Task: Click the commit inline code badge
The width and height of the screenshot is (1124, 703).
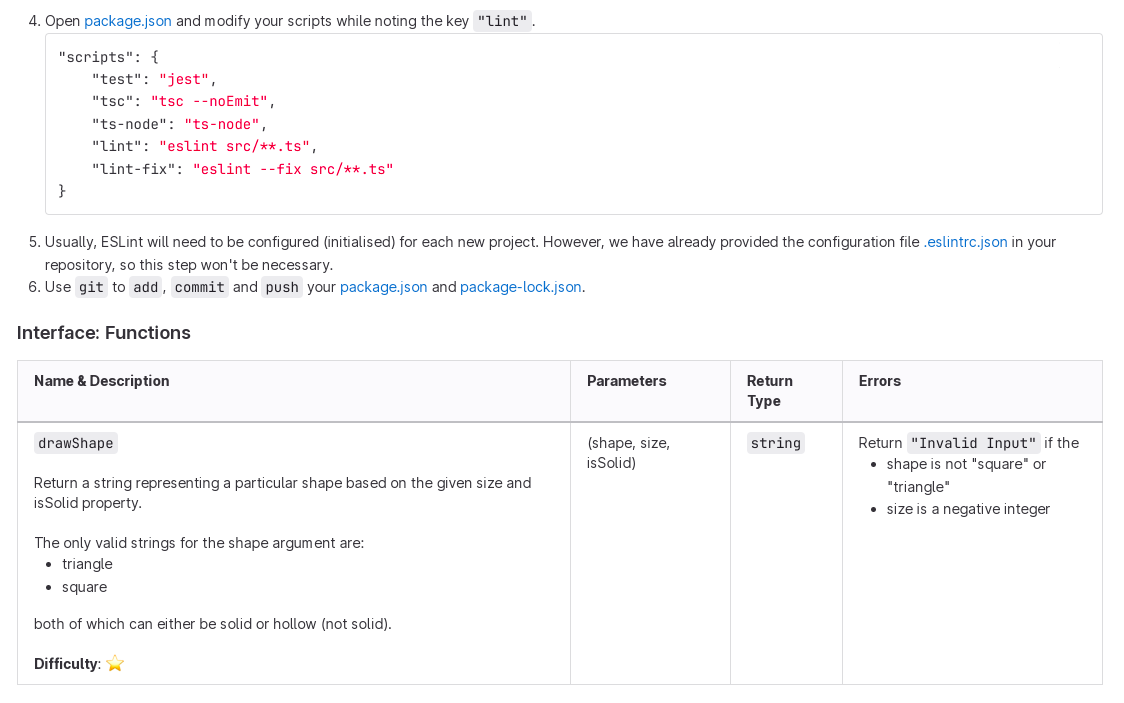Action: pos(199,287)
